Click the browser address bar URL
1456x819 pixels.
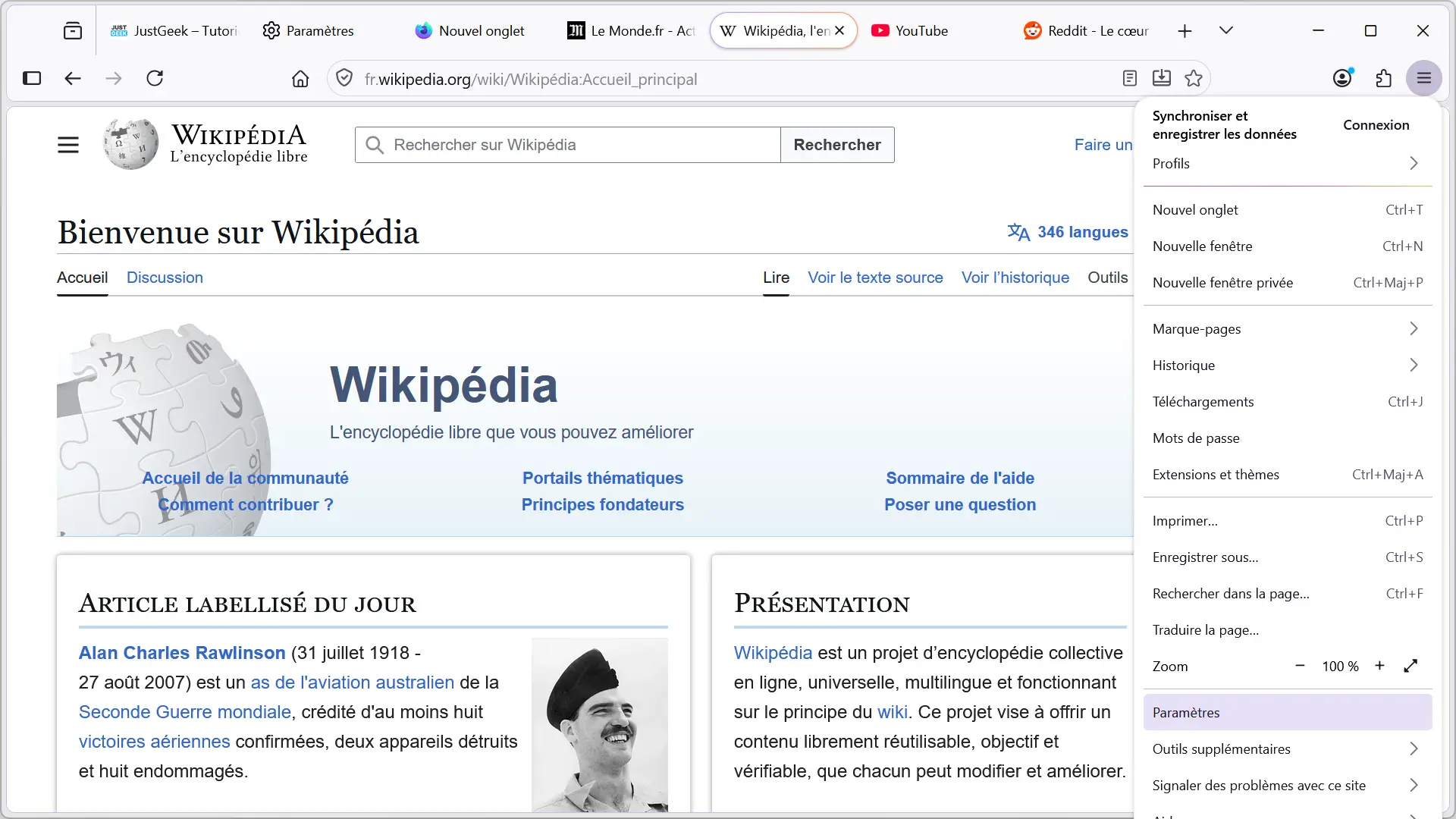pyautogui.click(x=531, y=79)
